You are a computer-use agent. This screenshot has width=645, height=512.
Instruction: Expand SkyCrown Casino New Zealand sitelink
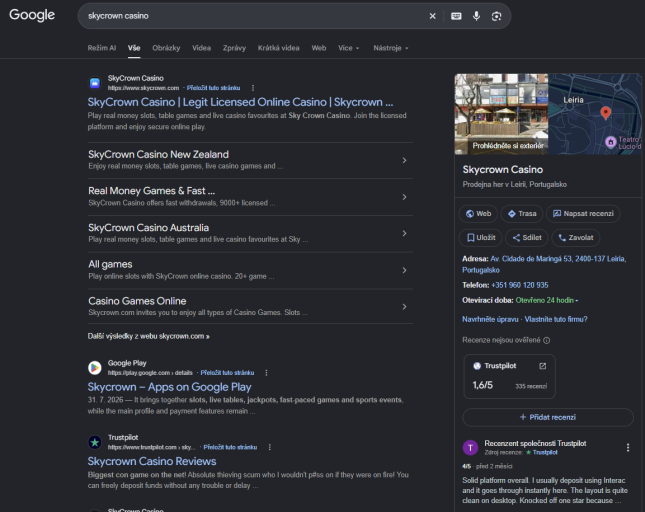tap(250, 160)
